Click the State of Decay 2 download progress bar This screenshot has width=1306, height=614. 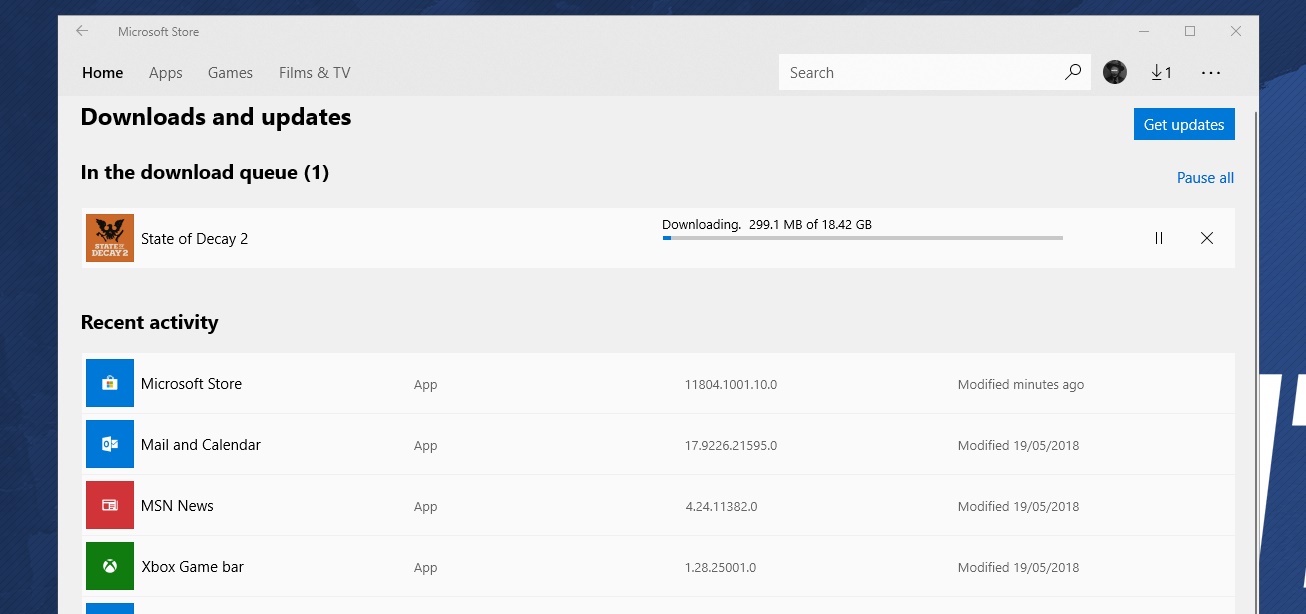pyautogui.click(x=862, y=238)
